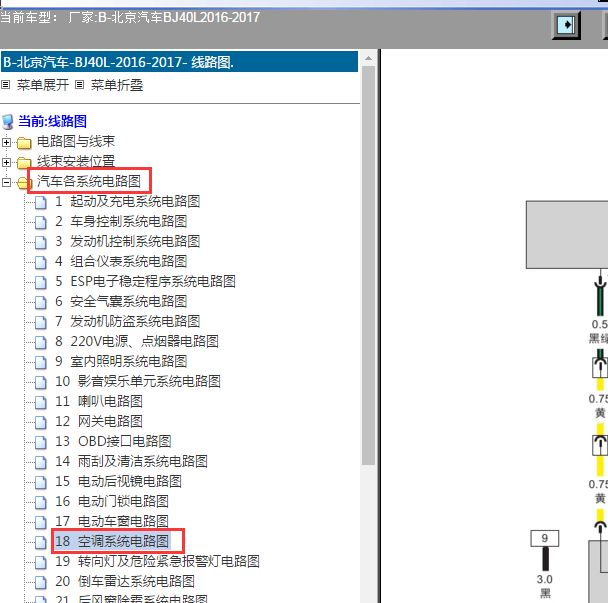Open 11 喇叭电路图
Screen dimensions: 608x603
99,401
